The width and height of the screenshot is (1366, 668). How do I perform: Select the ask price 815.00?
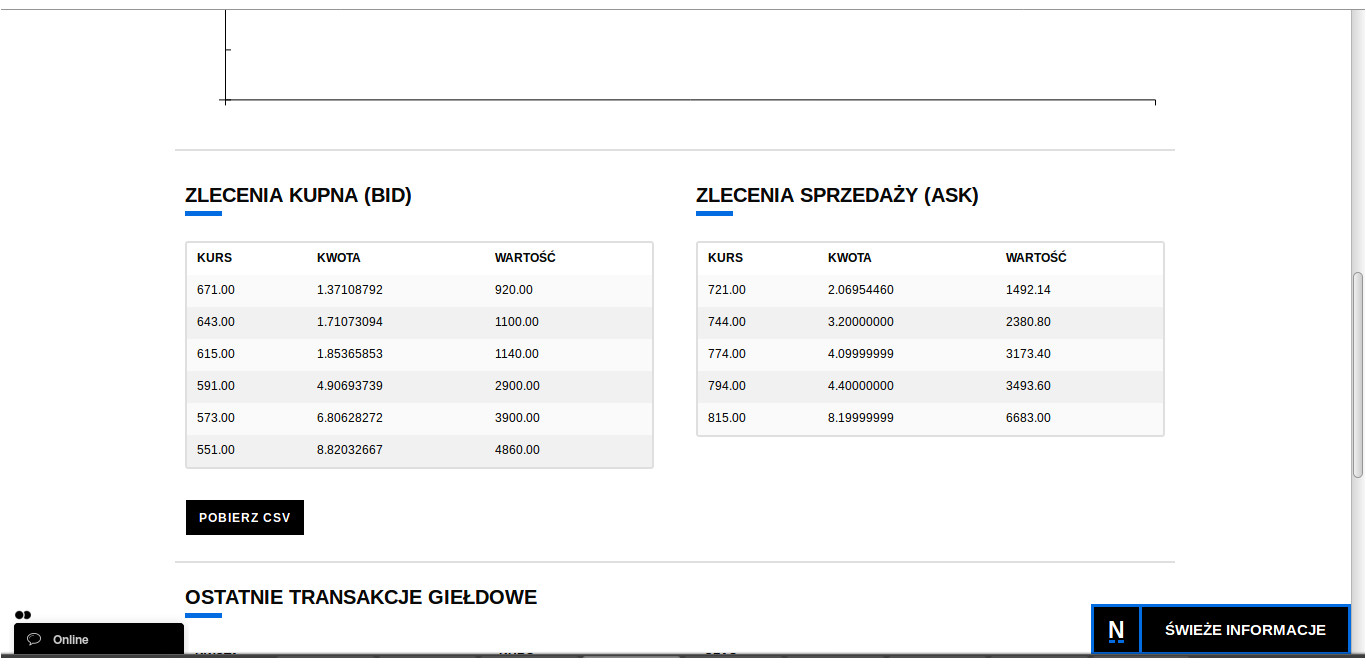727,418
